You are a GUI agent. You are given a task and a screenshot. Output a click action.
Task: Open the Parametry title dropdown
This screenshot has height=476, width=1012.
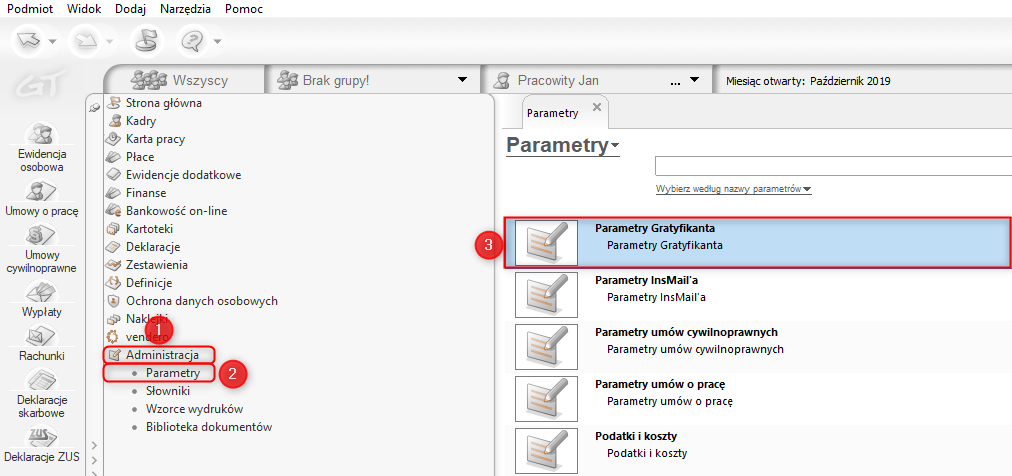click(x=615, y=146)
